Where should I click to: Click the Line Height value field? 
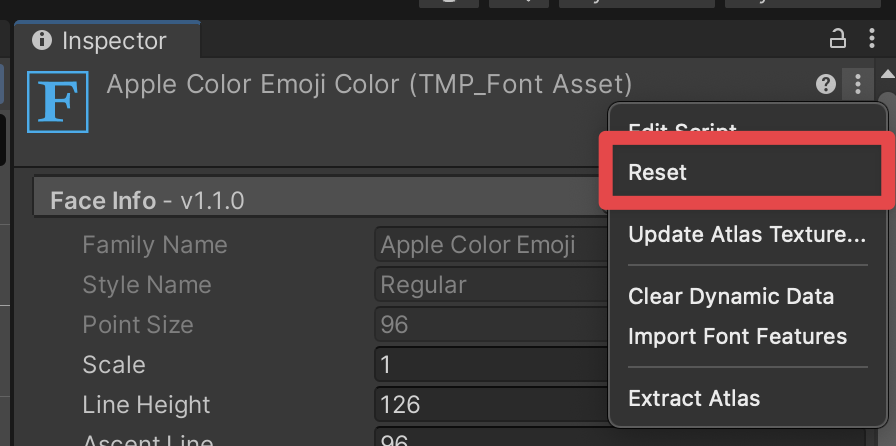[x=490, y=405]
